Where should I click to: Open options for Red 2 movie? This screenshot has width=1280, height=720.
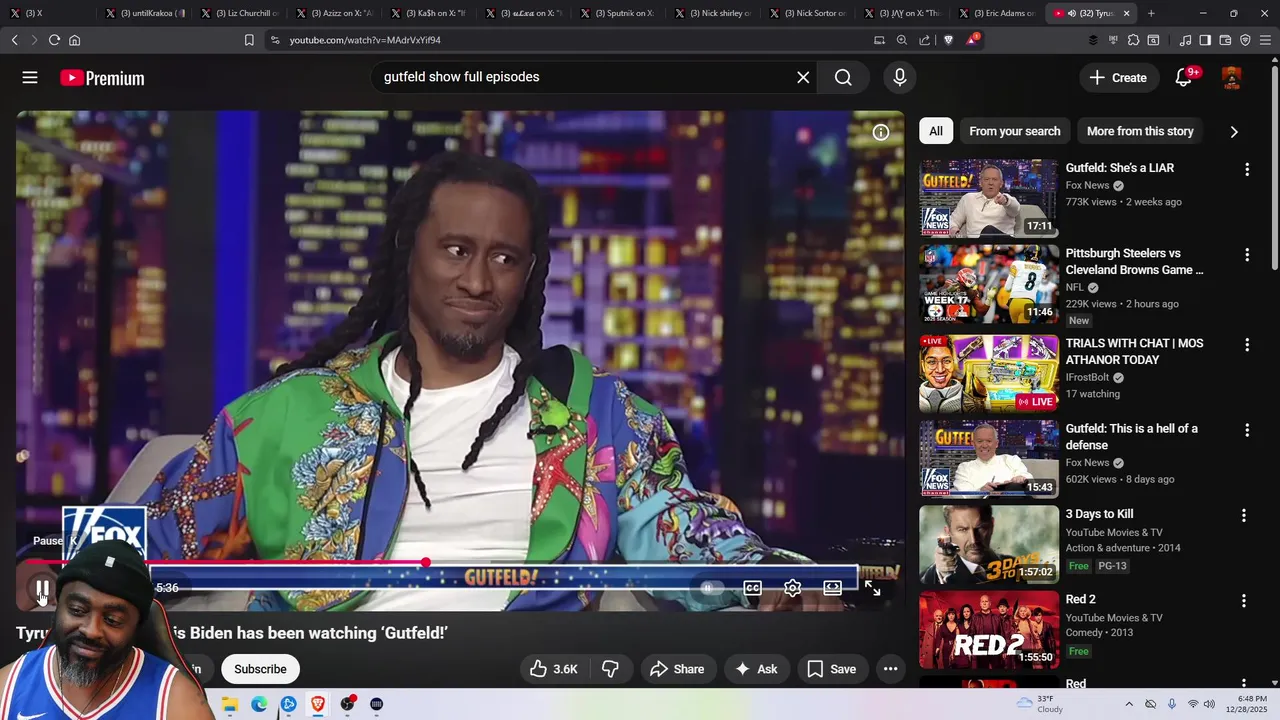point(1243,601)
